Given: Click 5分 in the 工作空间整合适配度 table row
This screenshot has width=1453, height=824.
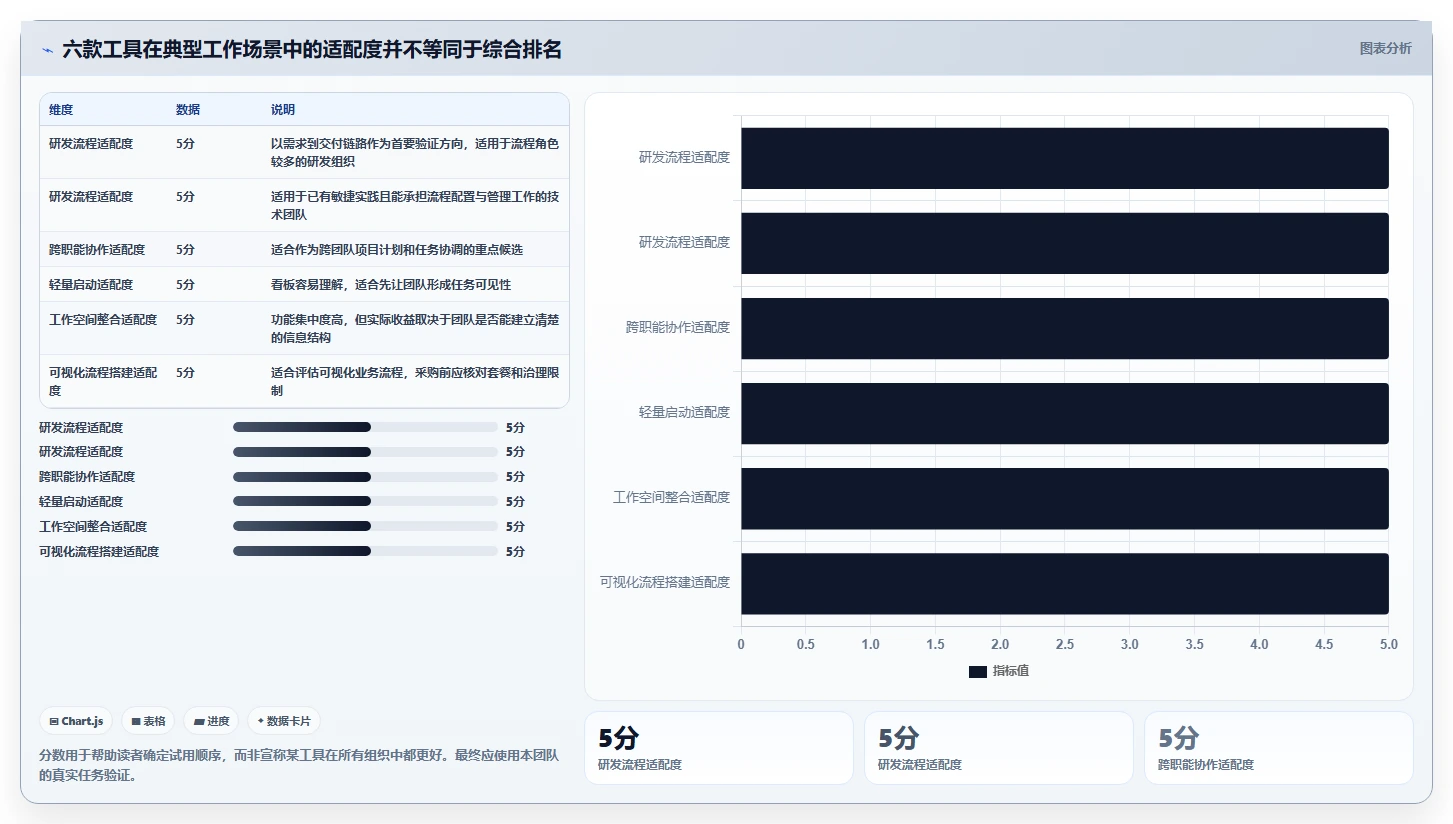Looking at the screenshot, I should coord(185,320).
